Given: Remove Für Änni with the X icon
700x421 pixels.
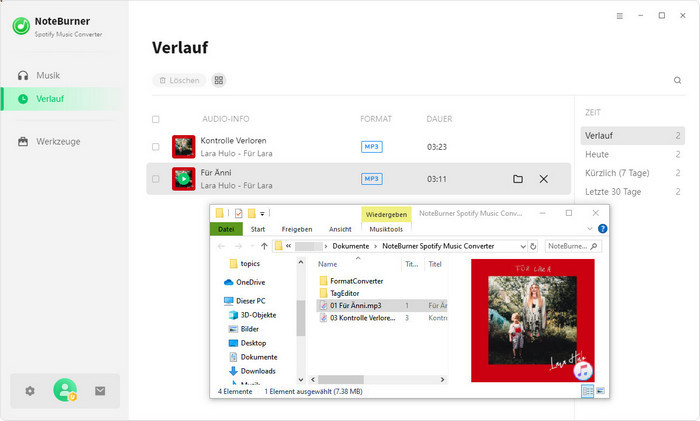Looking at the screenshot, I should (x=543, y=179).
